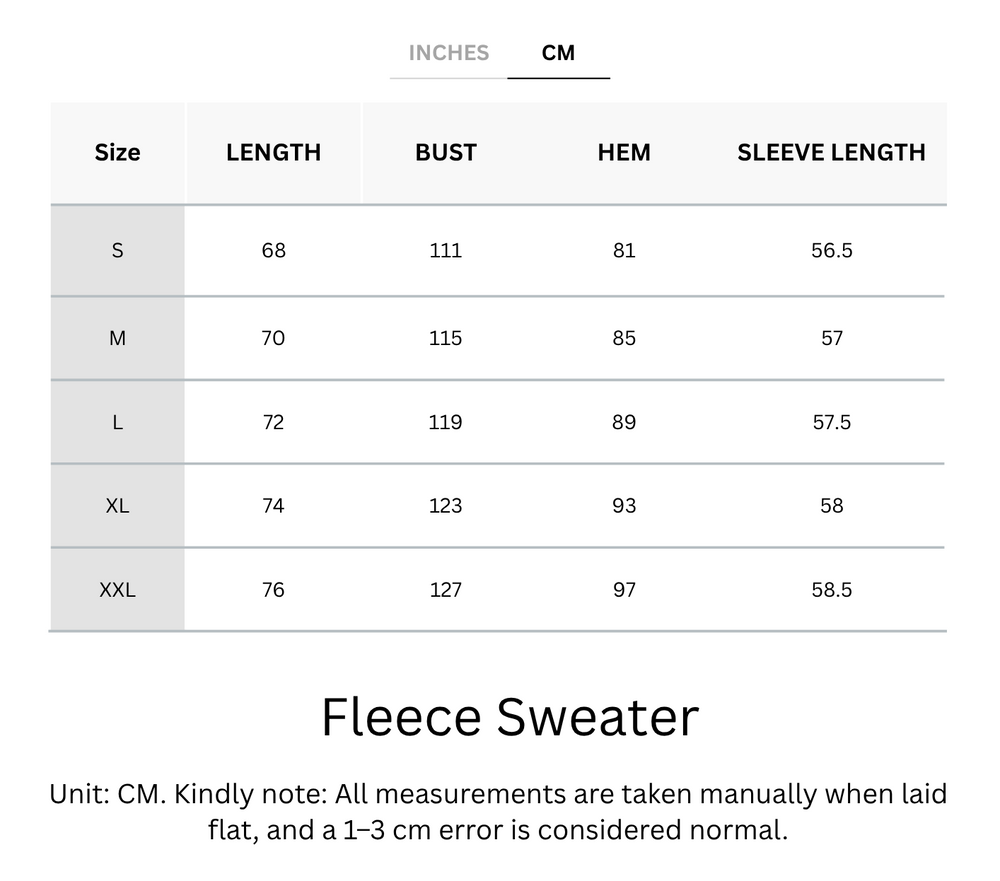This screenshot has width=1000, height=881.
Task: Click sleeve length value 58 for XL
Action: point(831,506)
